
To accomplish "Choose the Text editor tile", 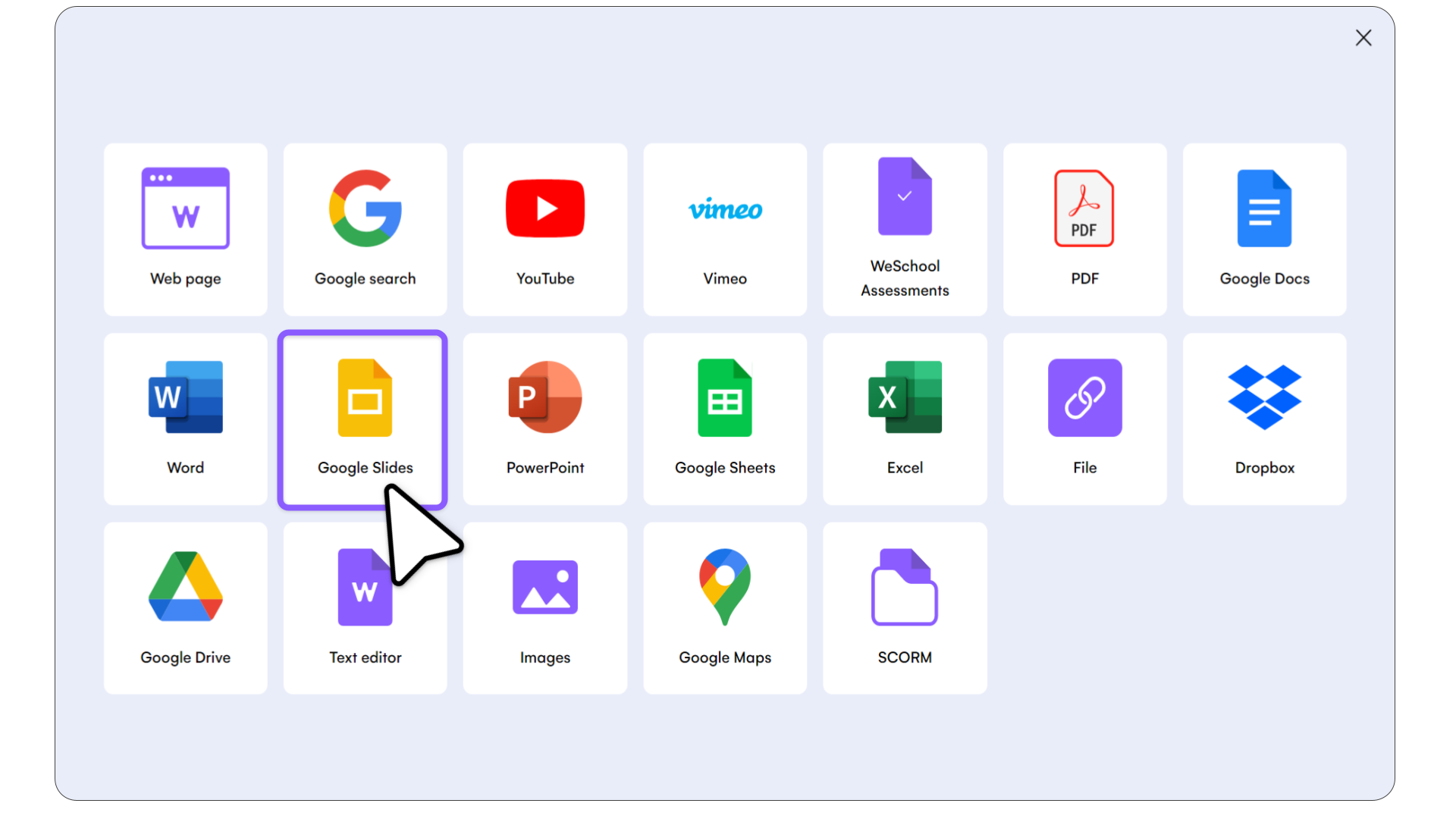I will pyautogui.click(x=366, y=608).
